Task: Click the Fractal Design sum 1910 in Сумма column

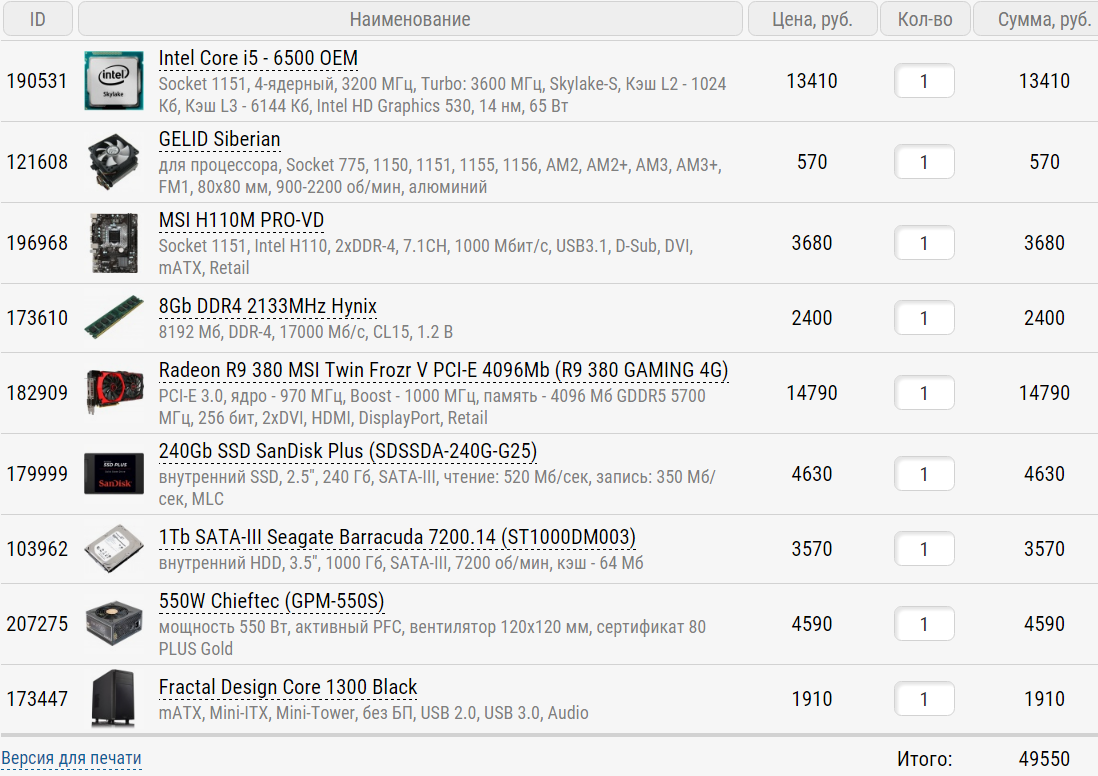Action: 1044,698
